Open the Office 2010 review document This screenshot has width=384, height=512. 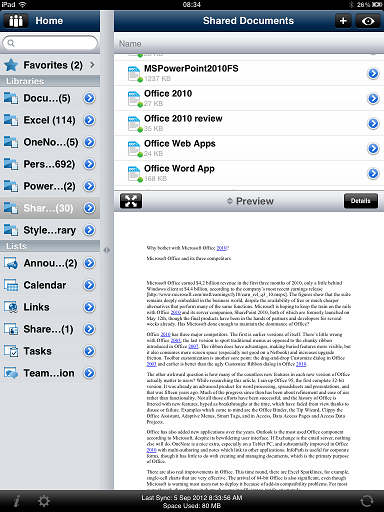tap(249, 123)
